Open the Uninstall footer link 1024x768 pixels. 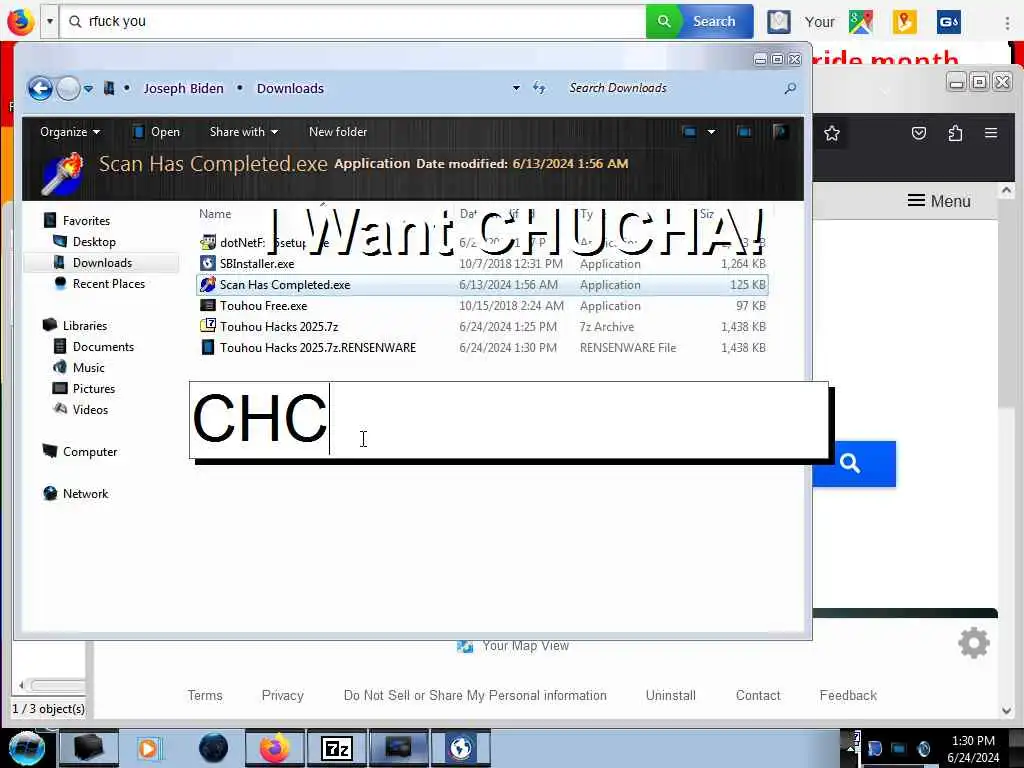[671, 696]
